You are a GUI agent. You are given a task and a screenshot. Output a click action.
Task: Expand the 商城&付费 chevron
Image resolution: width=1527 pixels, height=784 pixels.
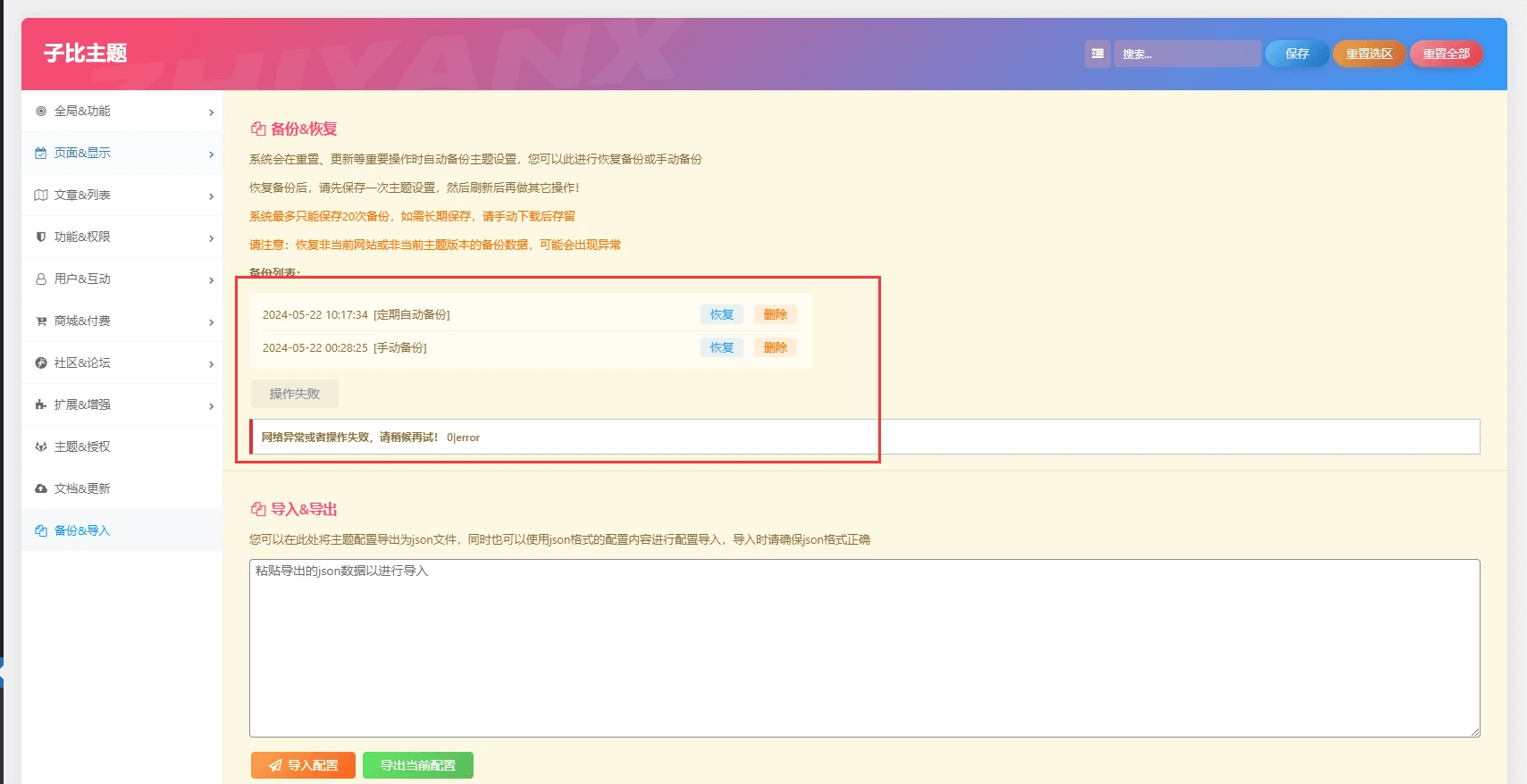[211, 322]
